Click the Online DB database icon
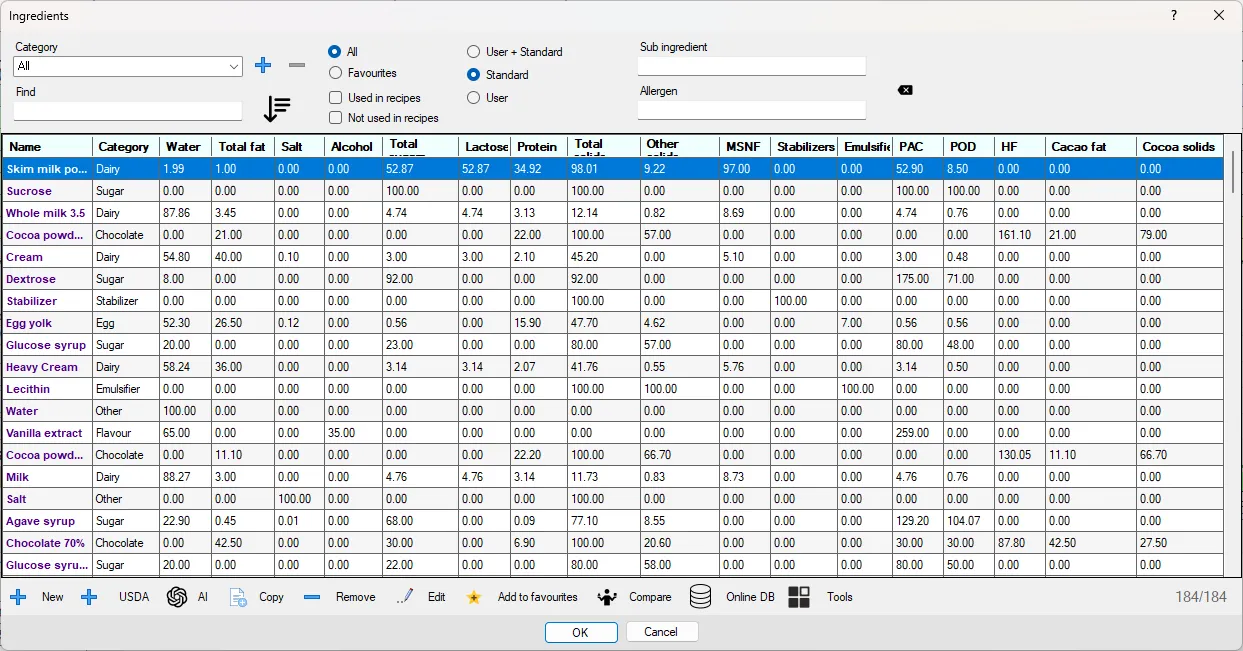The image size is (1243, 651). pos(701,597)
